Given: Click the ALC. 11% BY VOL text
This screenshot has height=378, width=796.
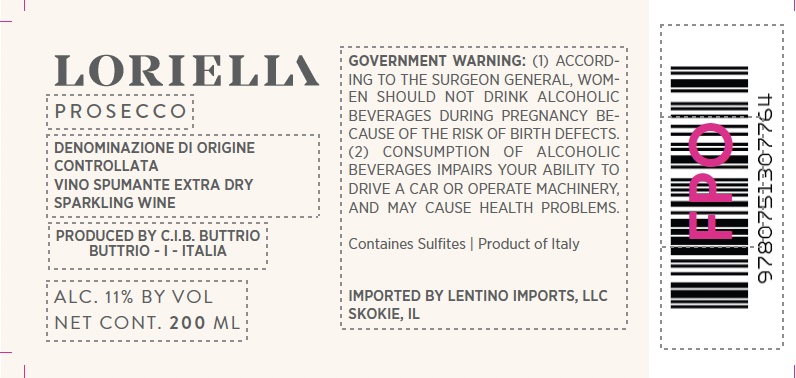Looking at the screenshot, I should coord(134,297).
